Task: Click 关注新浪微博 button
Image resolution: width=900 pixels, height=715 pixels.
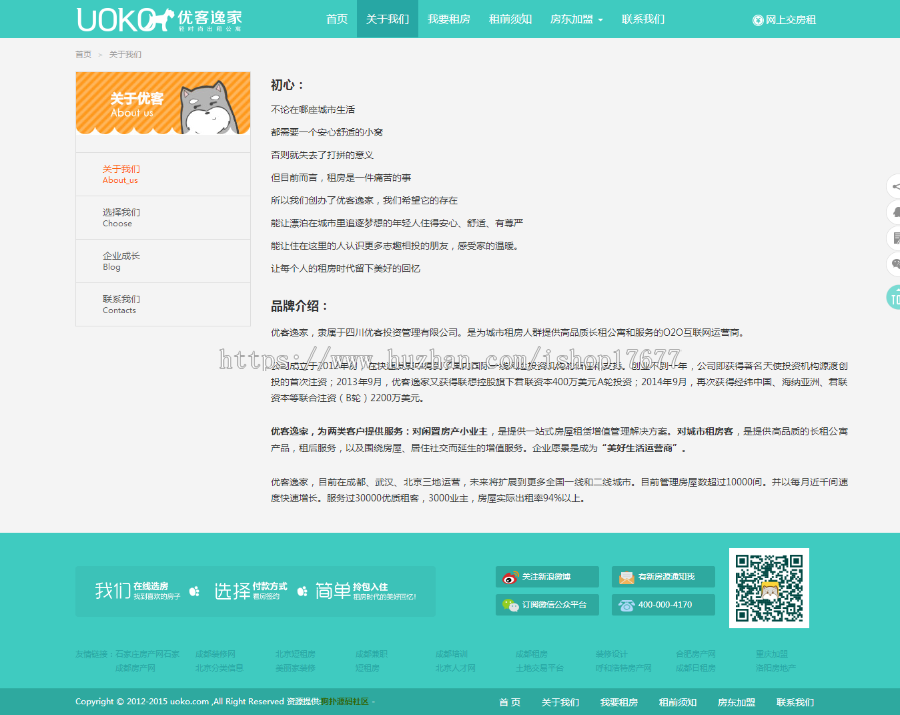Action: 547,577
